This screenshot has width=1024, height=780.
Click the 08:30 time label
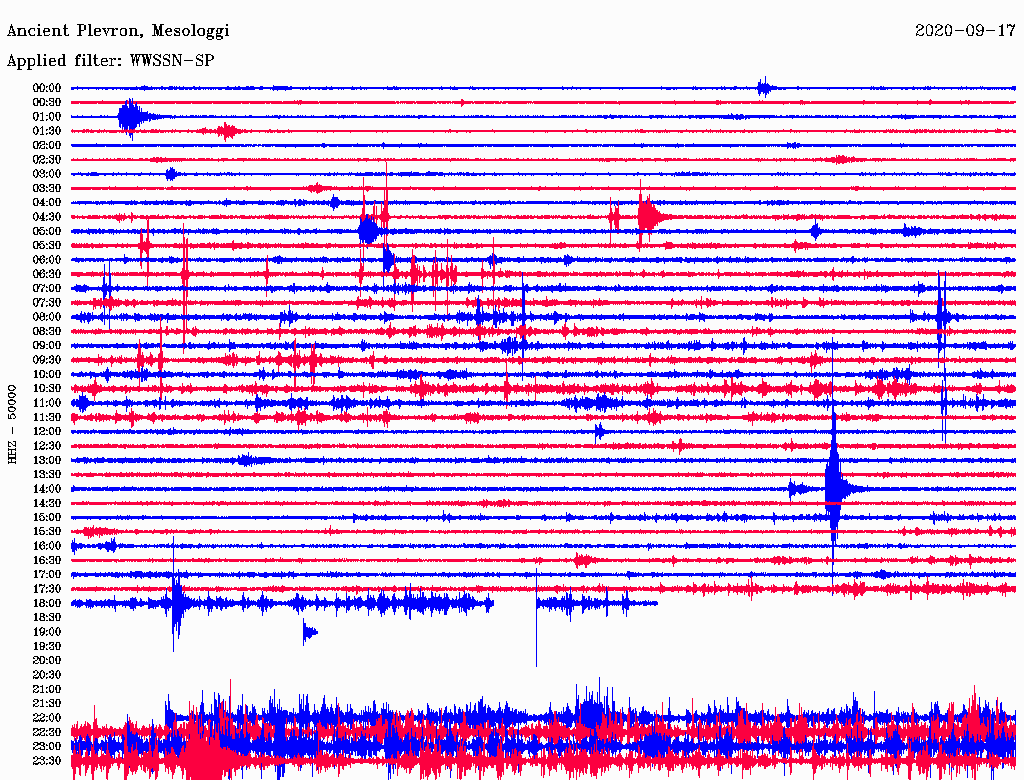47,332
